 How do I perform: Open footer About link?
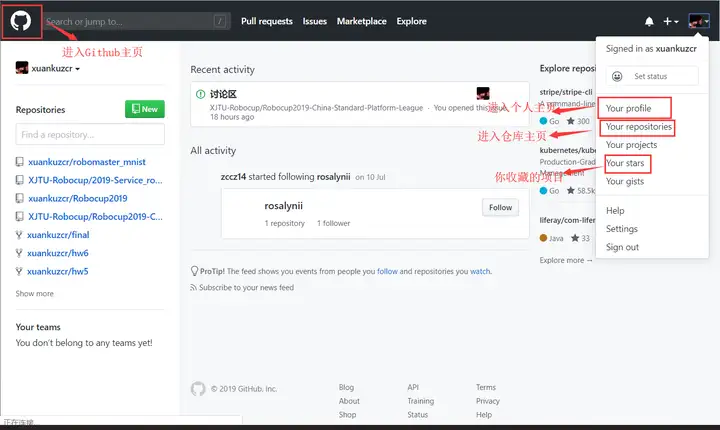click(349, 401)
